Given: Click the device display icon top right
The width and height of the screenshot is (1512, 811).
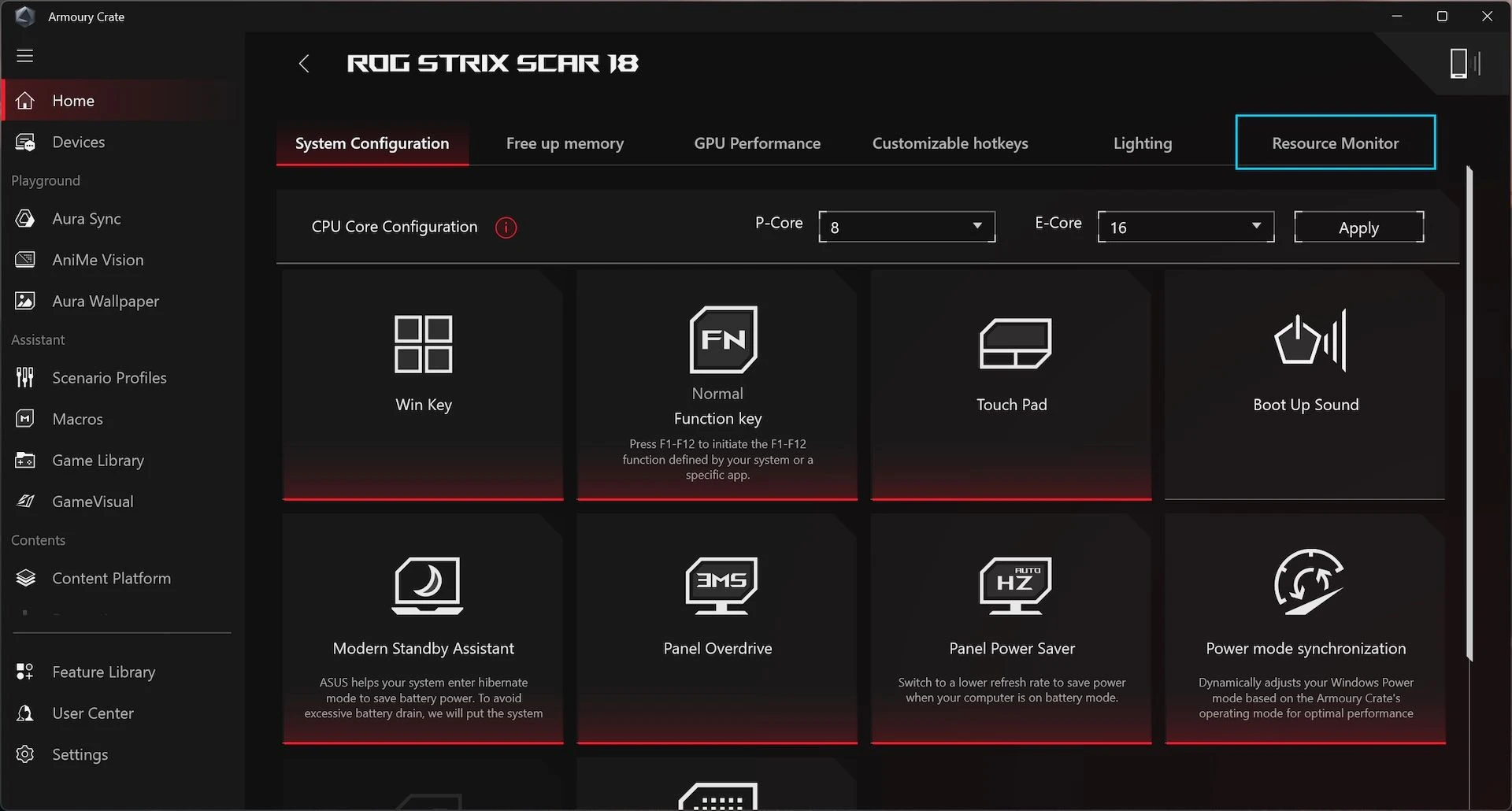Looking at the screenshot, I should [1465, 63].
